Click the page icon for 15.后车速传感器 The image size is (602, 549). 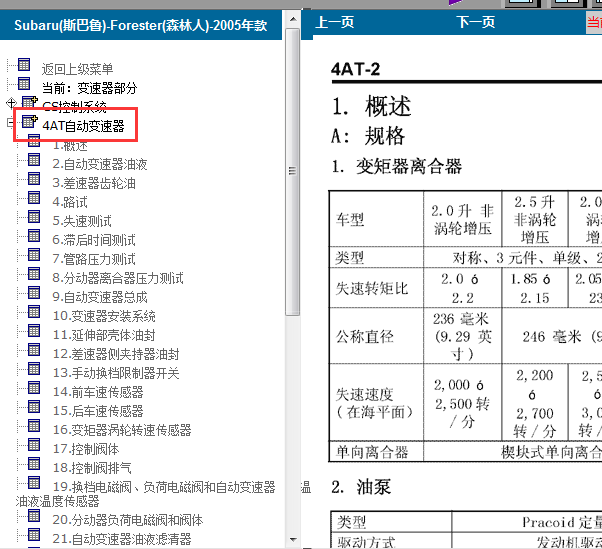click(34, 406)
